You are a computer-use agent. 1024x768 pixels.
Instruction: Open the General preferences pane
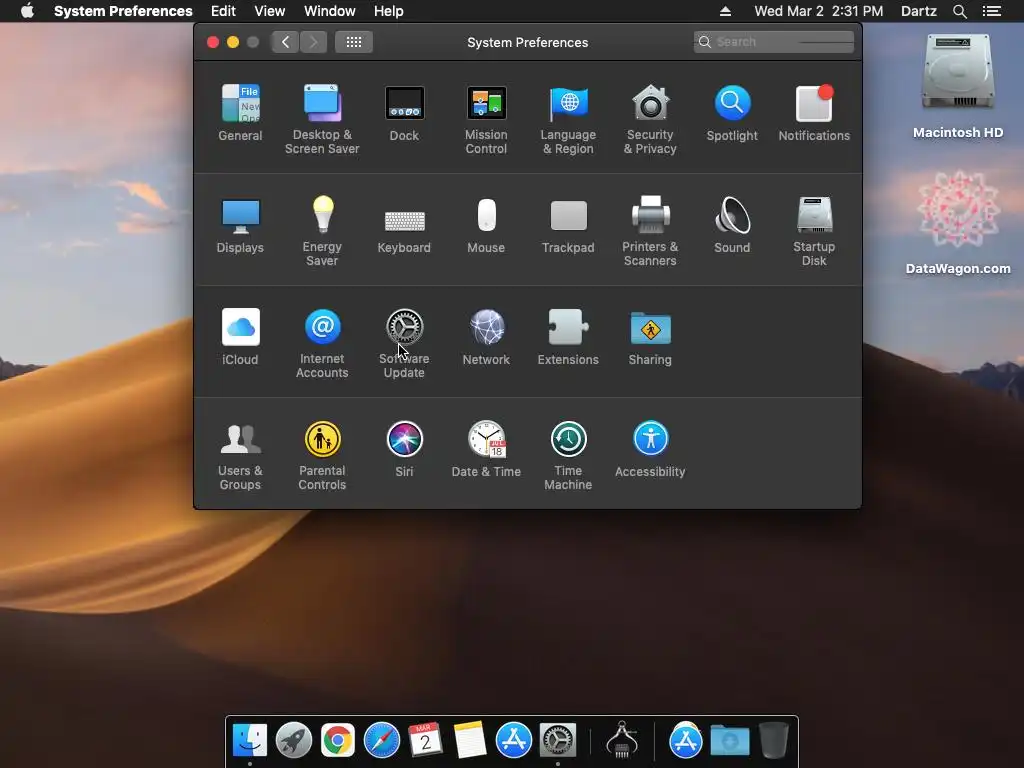pos(240,112)
